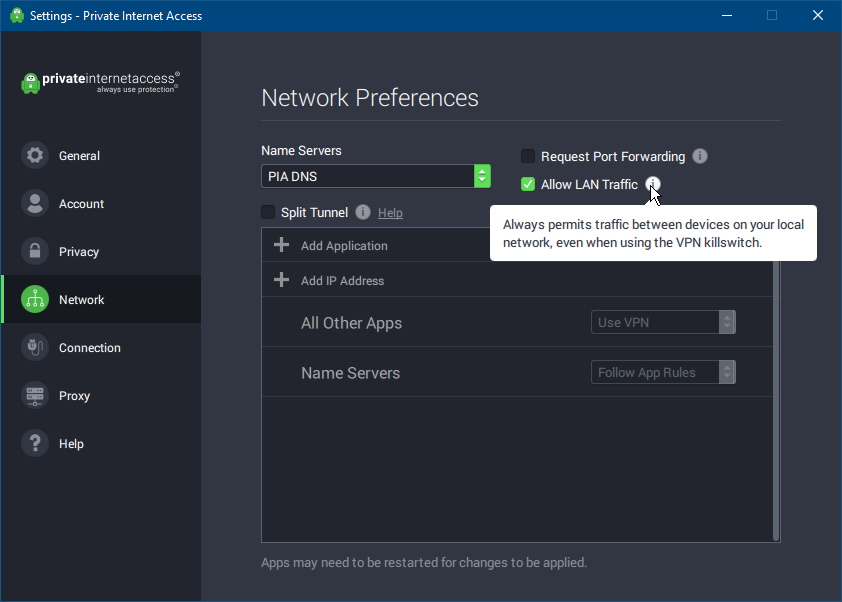Enable the Split Tunnel checkbox
842x602 pixels.
click(268, 212)
